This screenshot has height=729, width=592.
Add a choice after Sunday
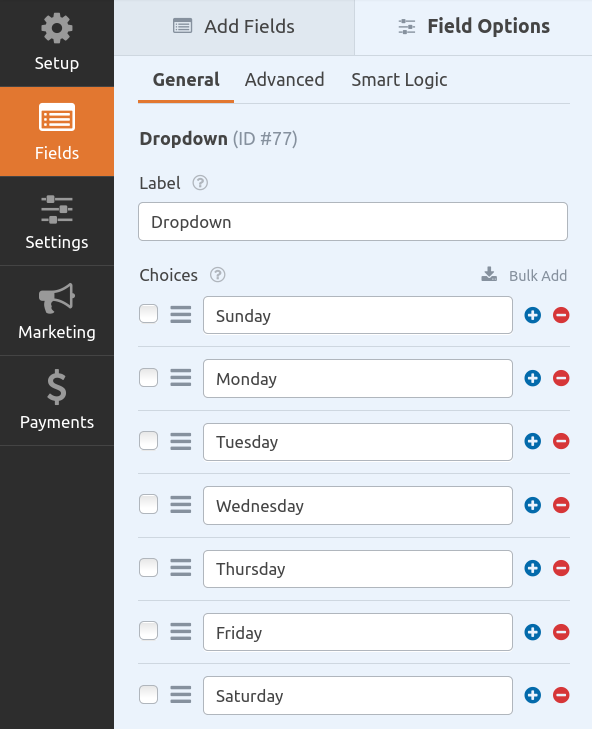click(532, 315)
